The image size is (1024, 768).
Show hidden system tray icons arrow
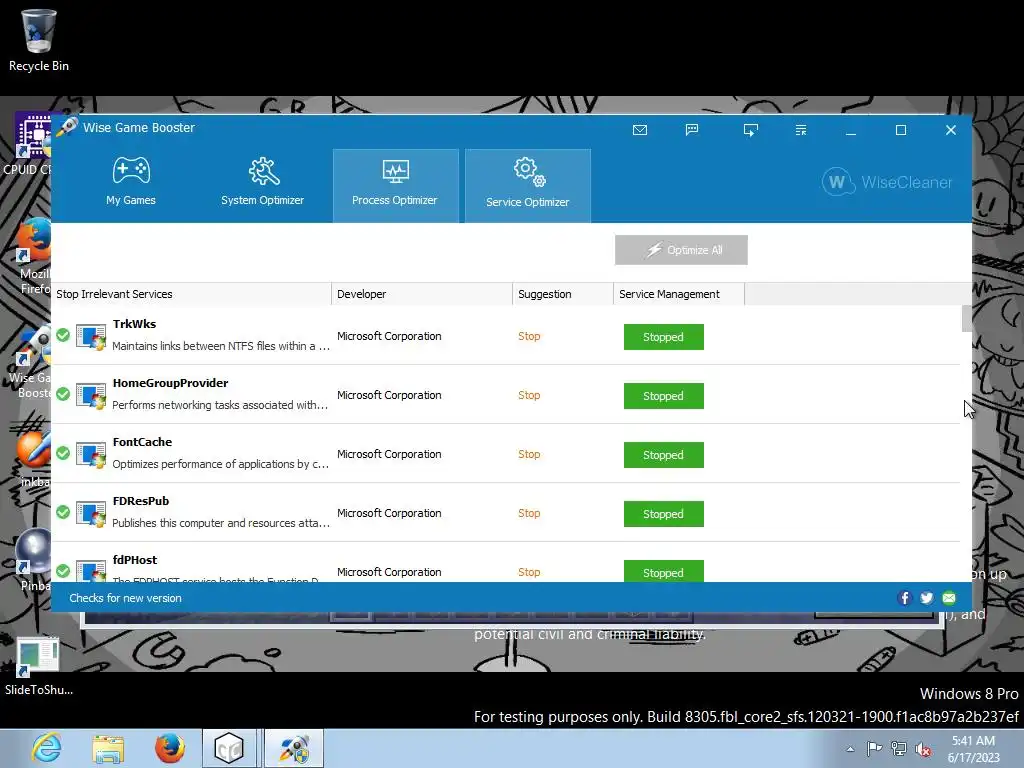[x=850, y=749]
